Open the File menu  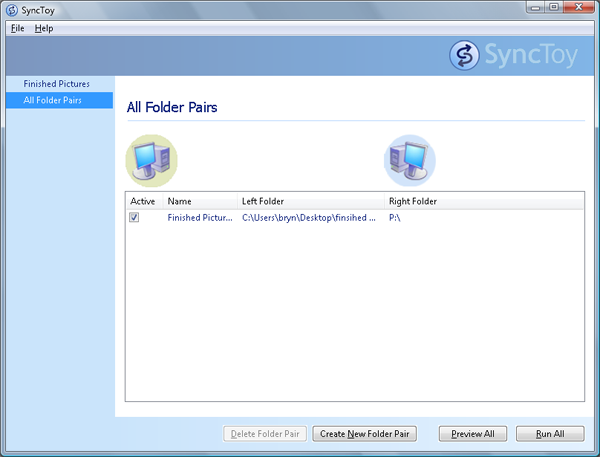click(18, 28)
